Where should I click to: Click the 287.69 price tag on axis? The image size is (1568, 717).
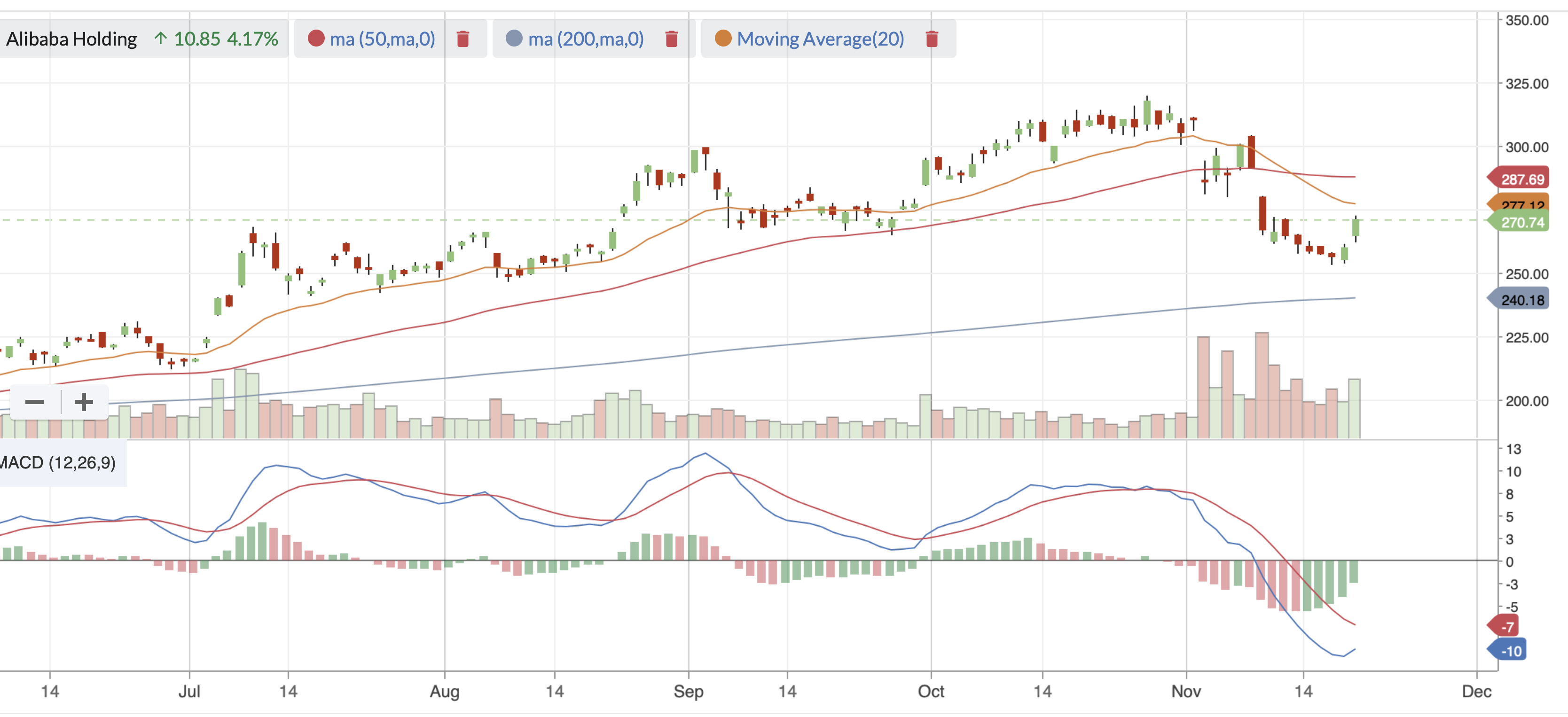click(x=1518, y=179)
